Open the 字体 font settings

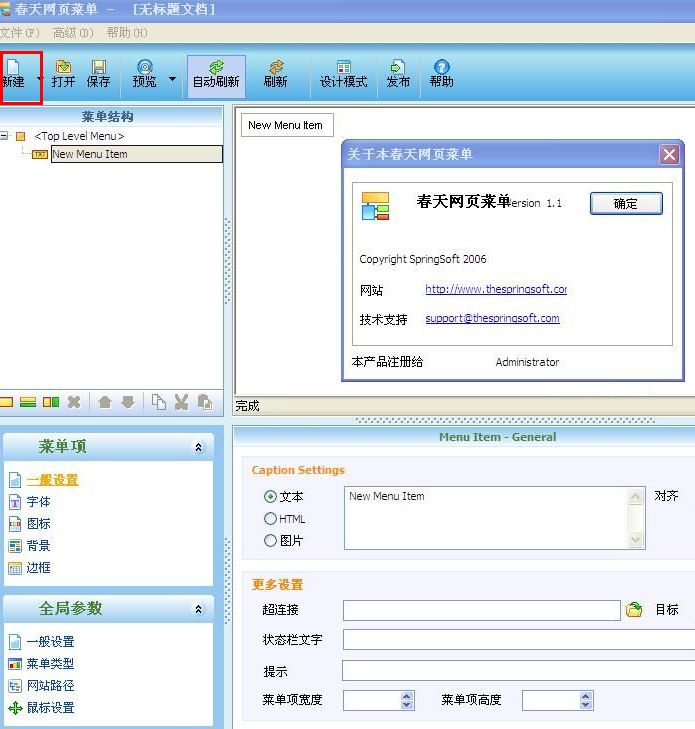[38, 502]
